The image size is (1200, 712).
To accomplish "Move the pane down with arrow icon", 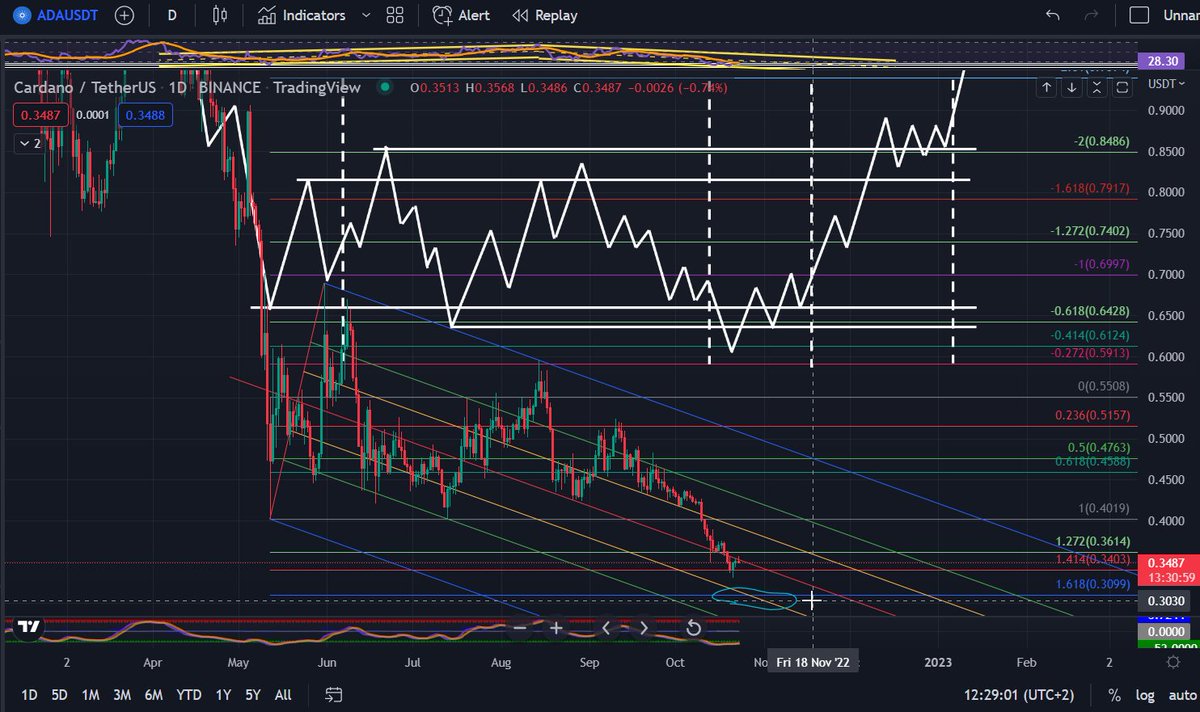I will coord(1071,87).
